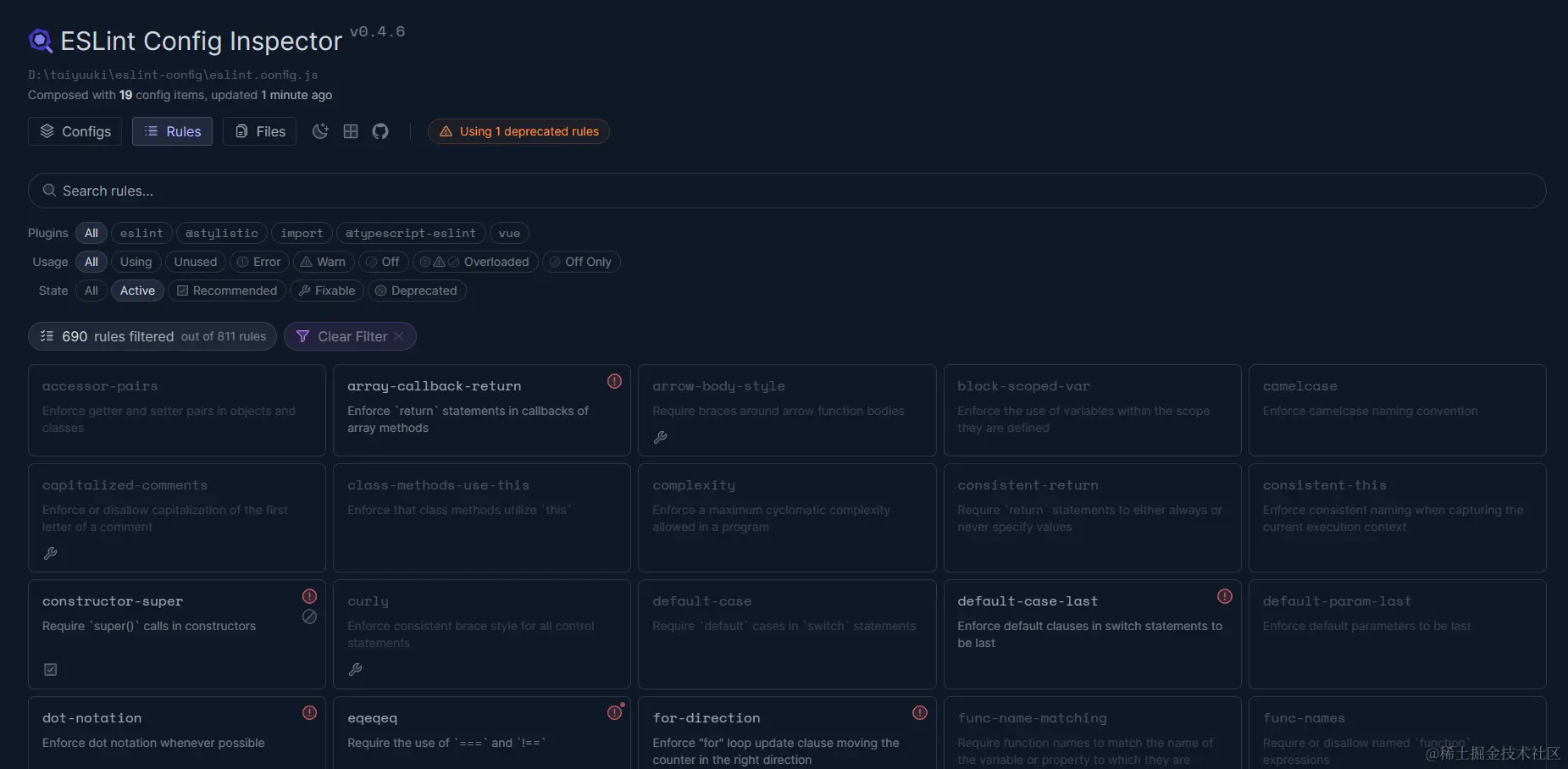
Task: Filter usage by Error level
Action: click(x=259, y=262)
